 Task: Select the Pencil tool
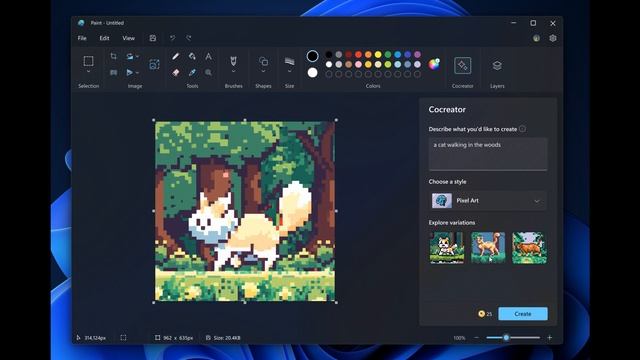pos(176,56)
